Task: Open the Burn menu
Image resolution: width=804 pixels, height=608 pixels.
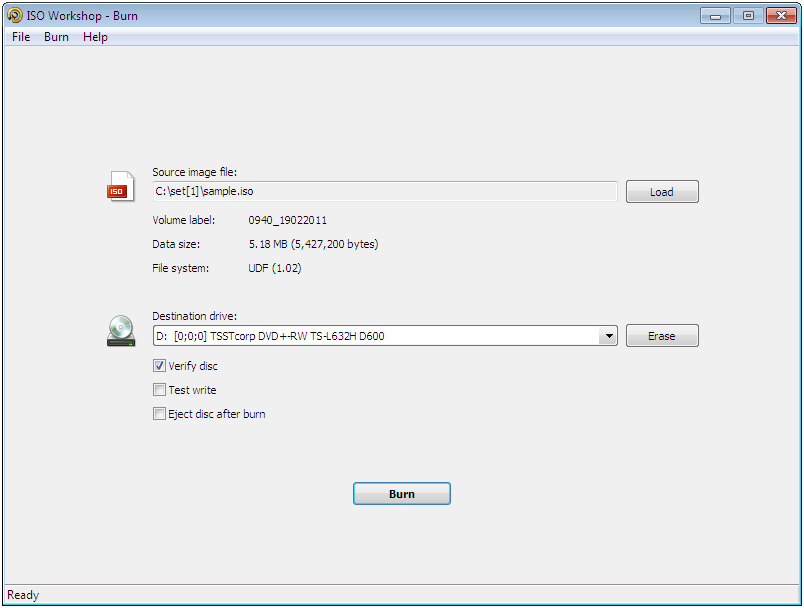Action: (56, 37)
